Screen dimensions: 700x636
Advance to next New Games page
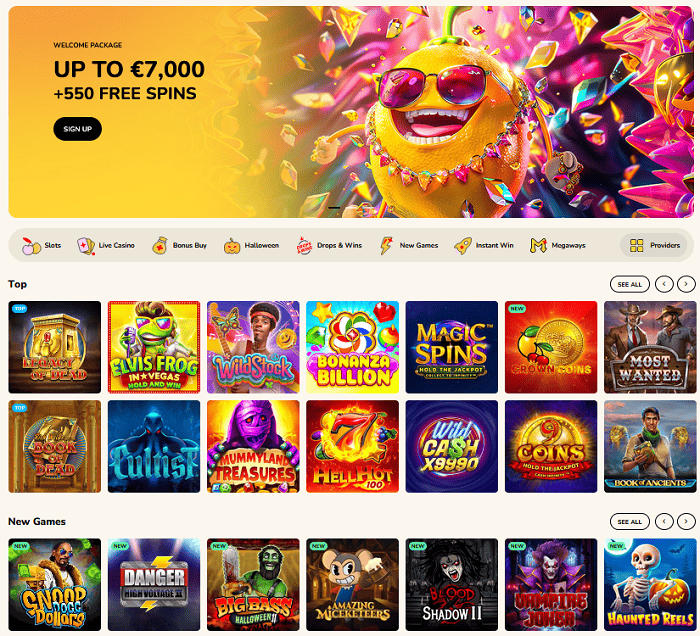[686, 521]
